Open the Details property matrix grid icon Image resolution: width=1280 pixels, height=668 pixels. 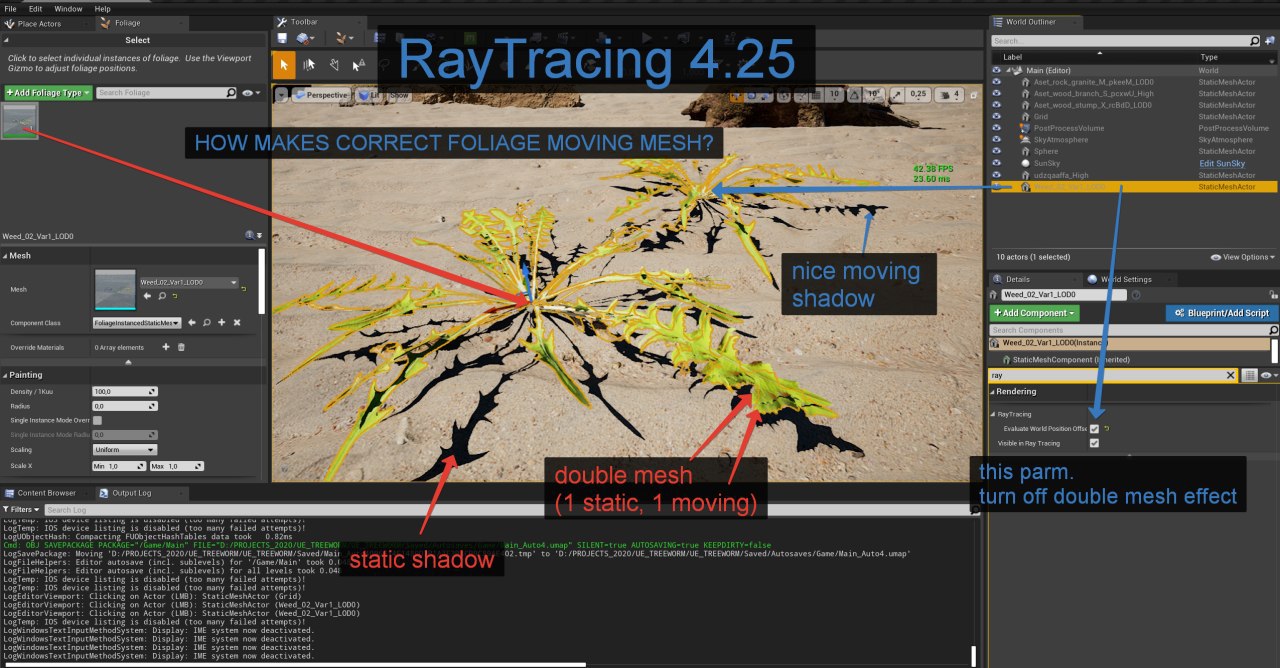pos(1249,375)
